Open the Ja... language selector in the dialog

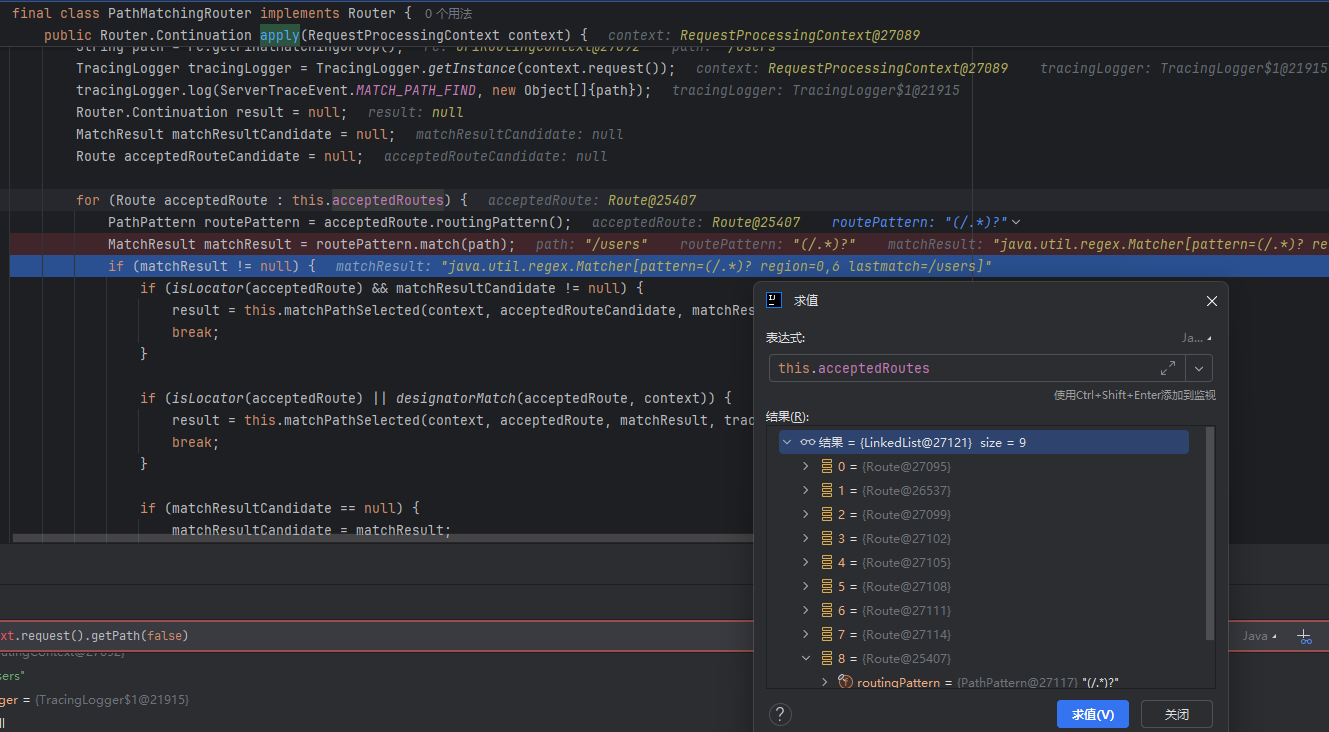coord(1196,338)
